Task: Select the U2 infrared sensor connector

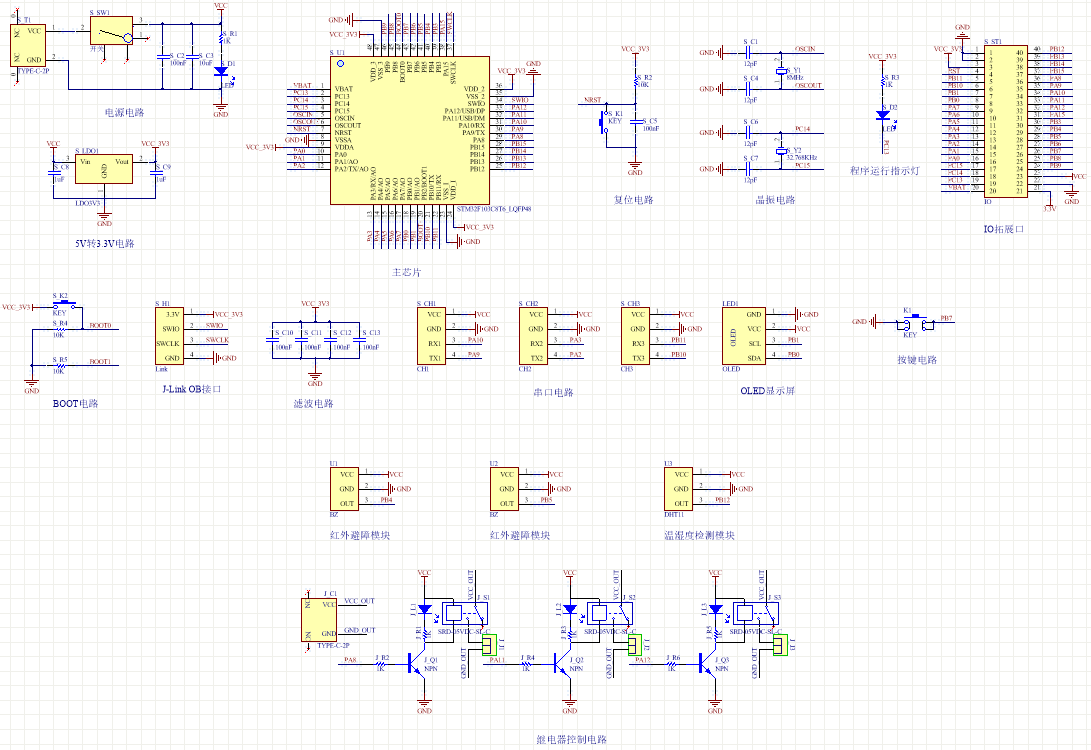Action: pos(504,489)
